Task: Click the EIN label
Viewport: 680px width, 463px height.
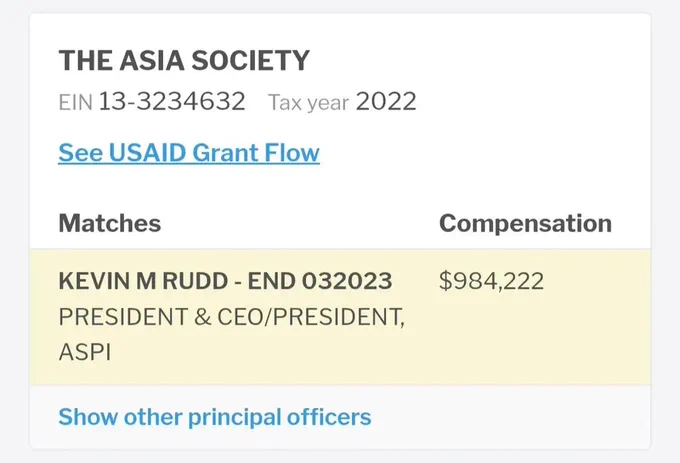Action: pyautogui.click(x=75, y=103)
